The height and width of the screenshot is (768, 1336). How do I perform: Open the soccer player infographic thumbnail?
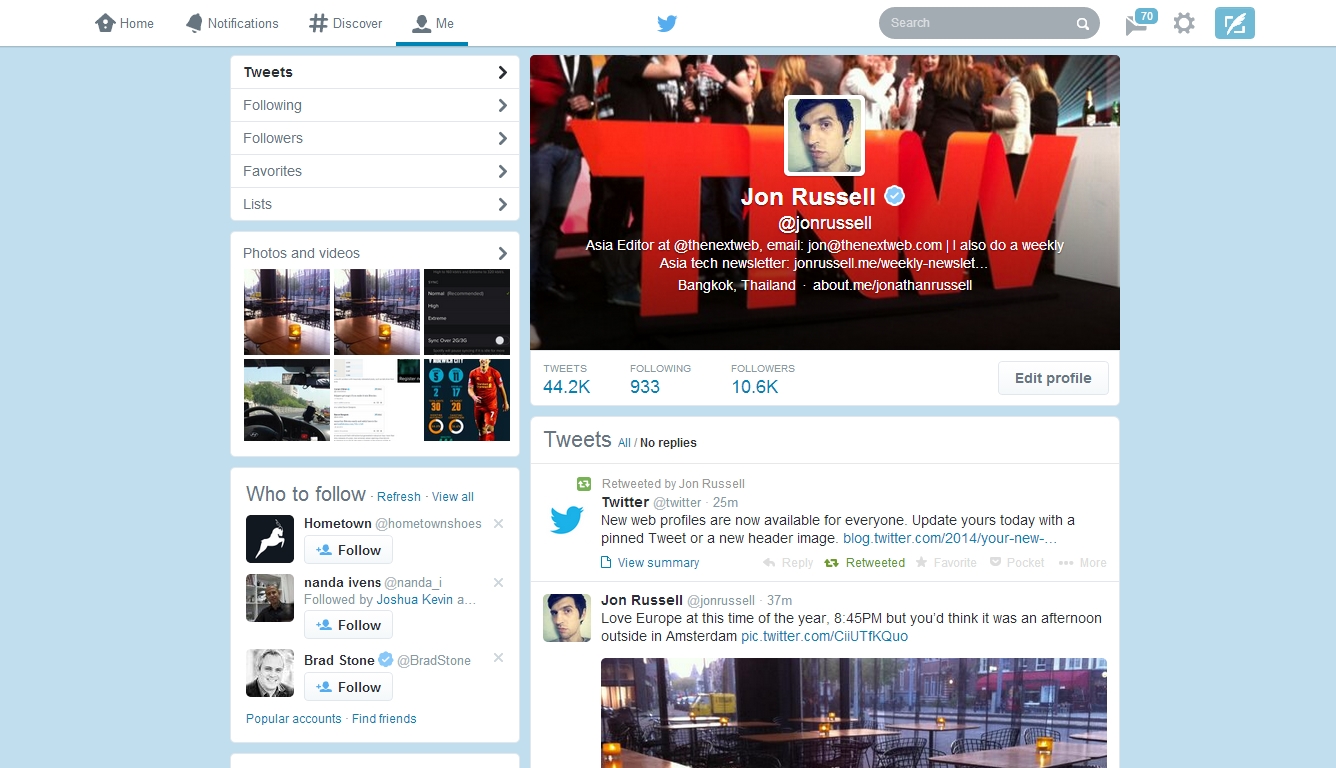pyautogui.click(x=467, y=400)
